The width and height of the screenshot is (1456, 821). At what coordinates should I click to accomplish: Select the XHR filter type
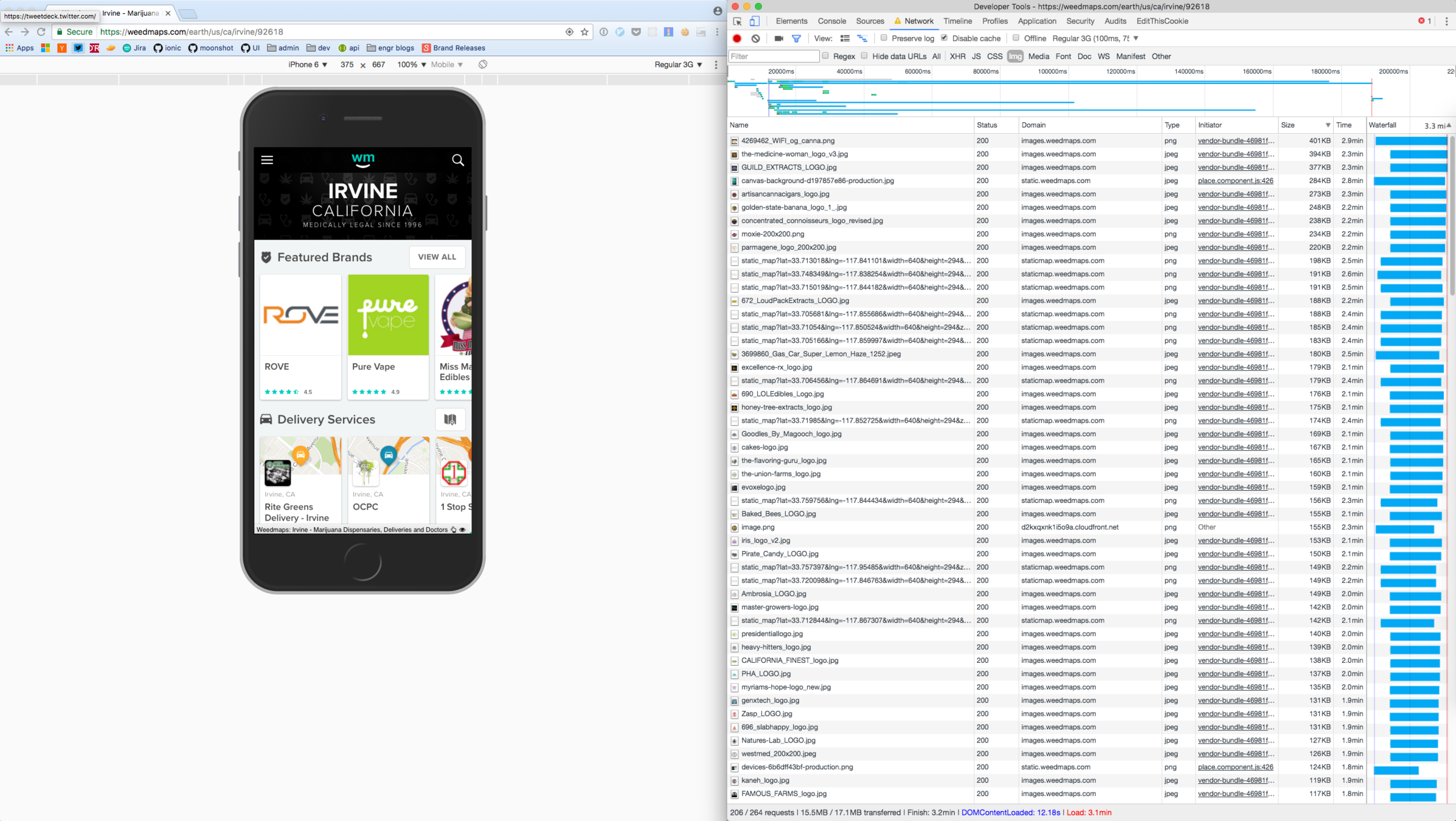coord(957,56)
